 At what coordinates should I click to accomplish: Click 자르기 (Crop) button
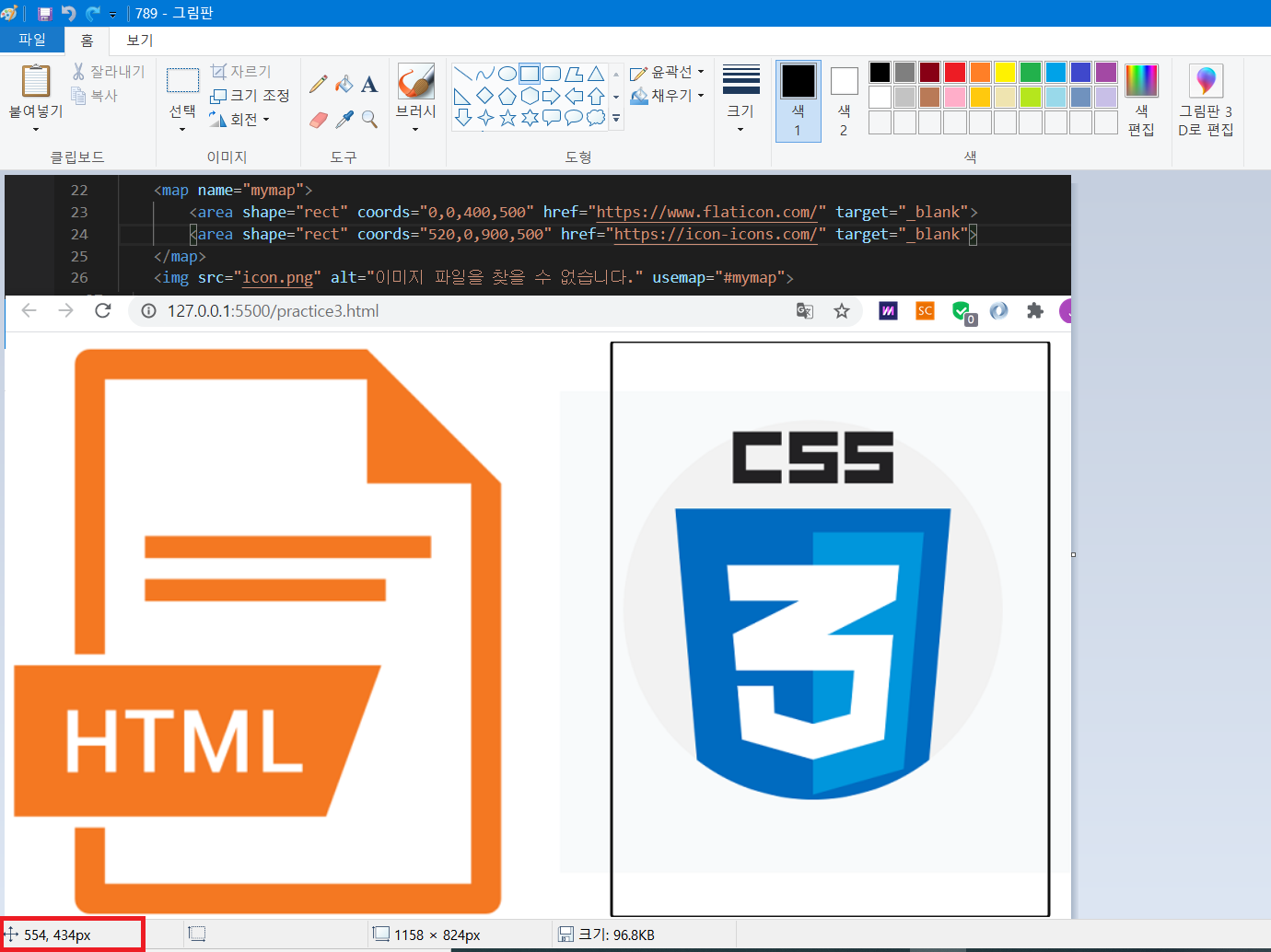click(240, 72)
